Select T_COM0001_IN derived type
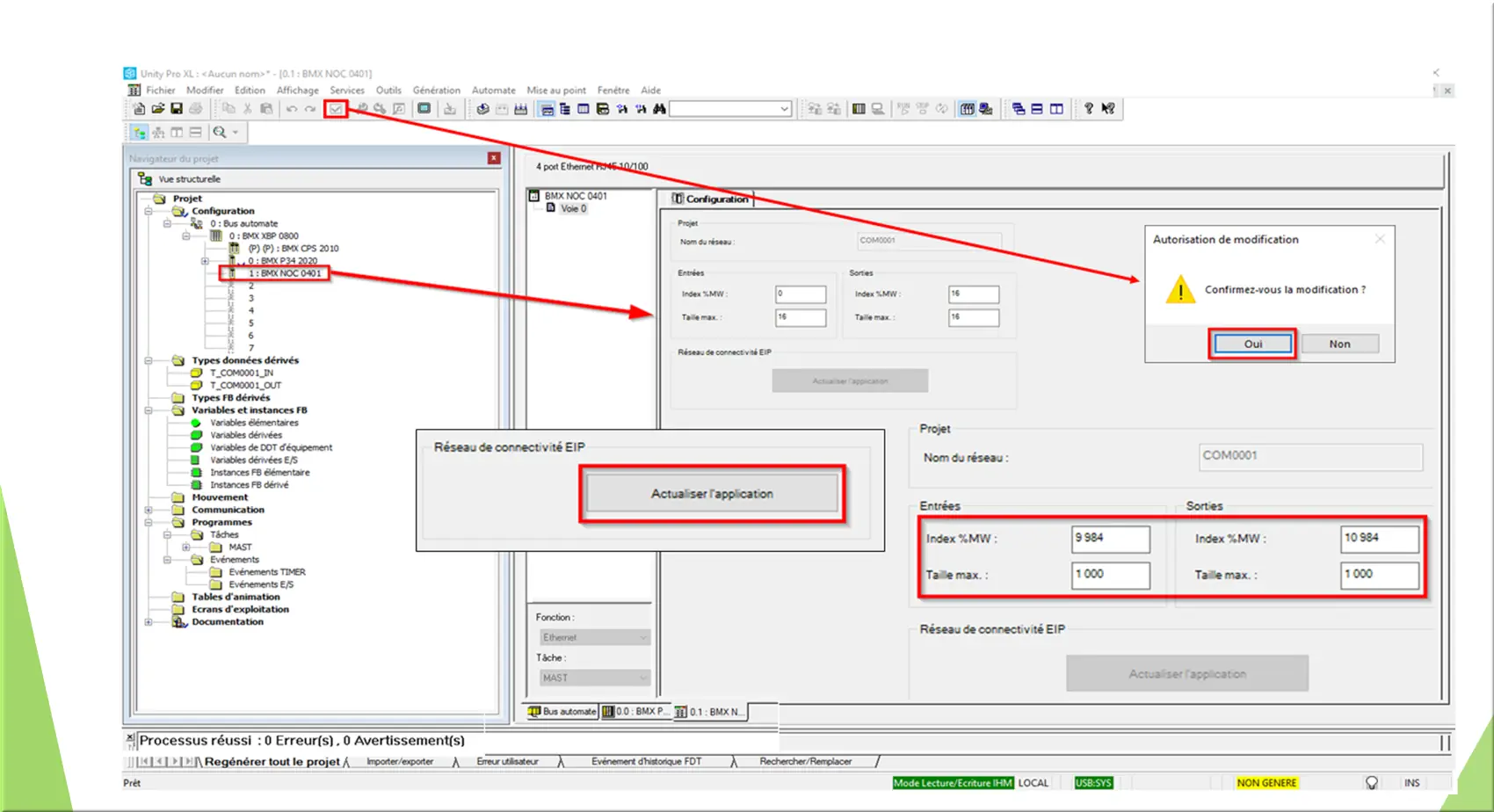The width and height of the screenshot is (1494, 812). point(241,373)
